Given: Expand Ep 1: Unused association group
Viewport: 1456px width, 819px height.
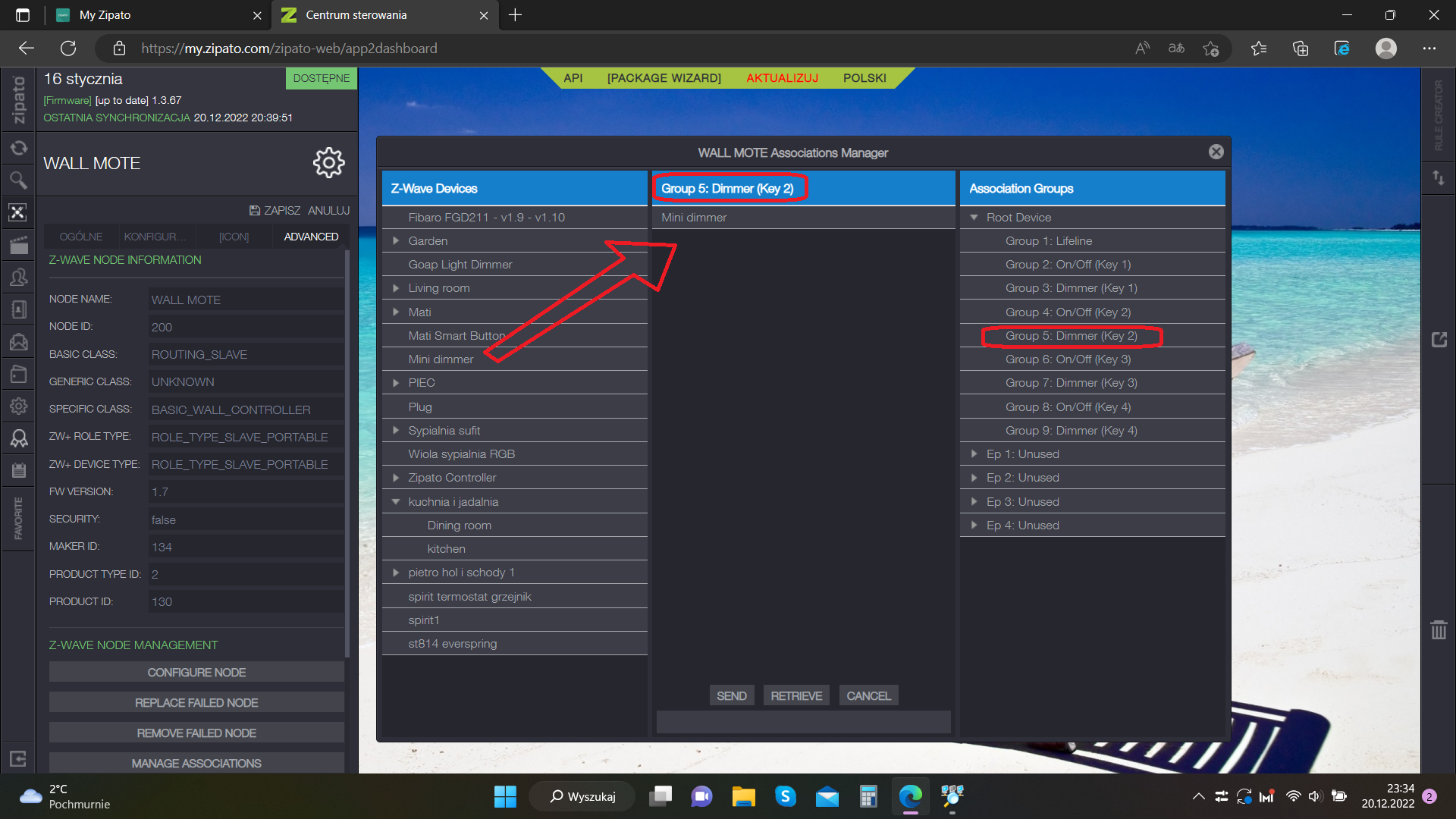Looking at the screenshot, I should [x=974, y=454].
